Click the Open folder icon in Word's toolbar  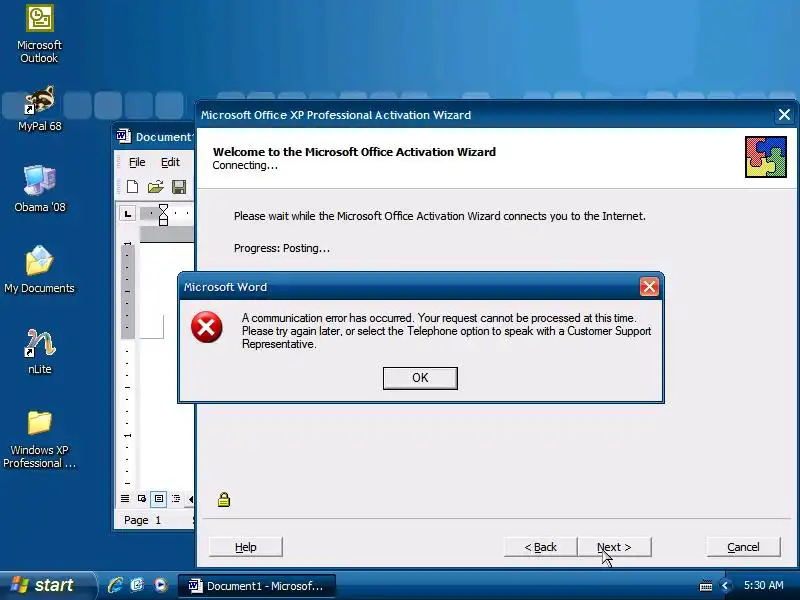pyautogui.click(x=155, y=187)
